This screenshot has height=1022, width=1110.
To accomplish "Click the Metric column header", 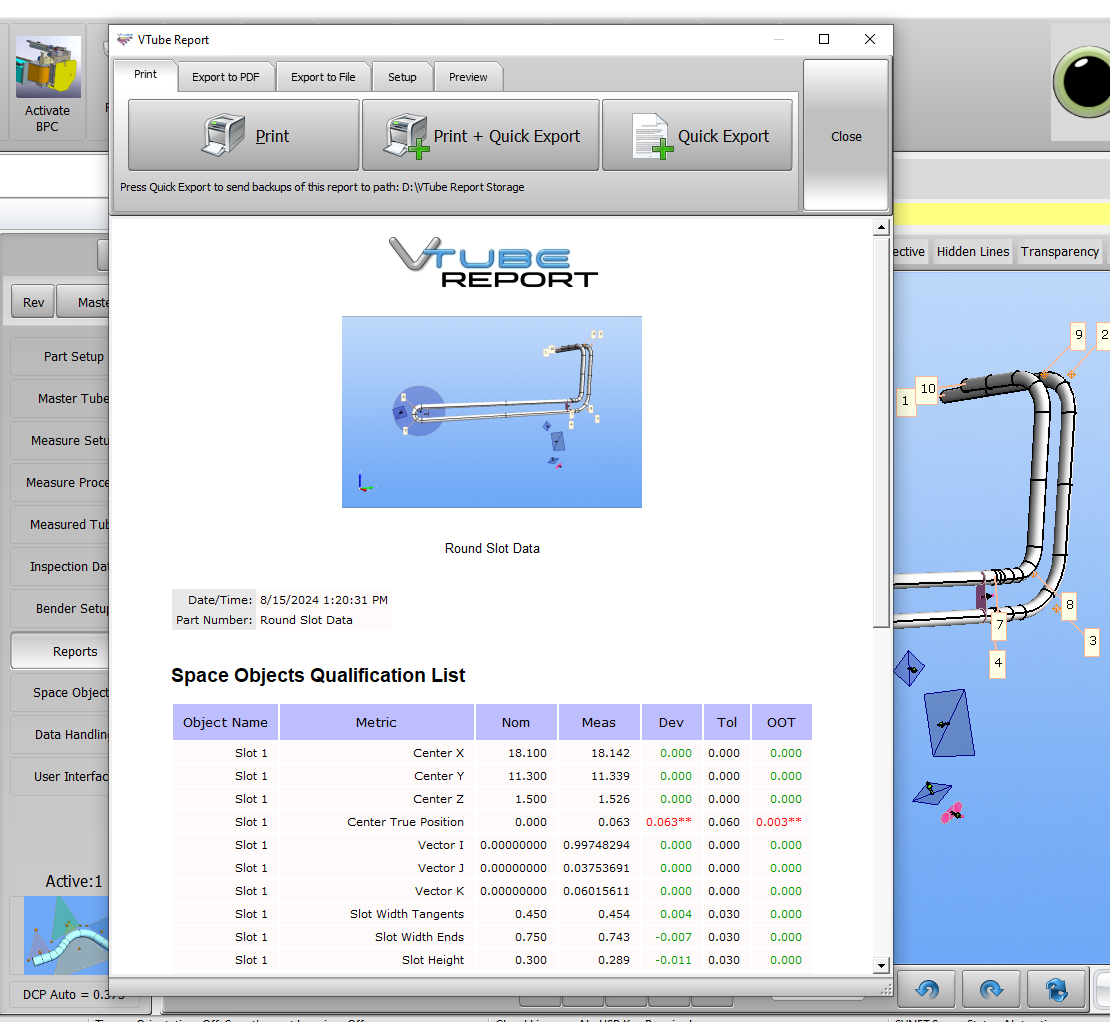I will [x=376, y=723].
